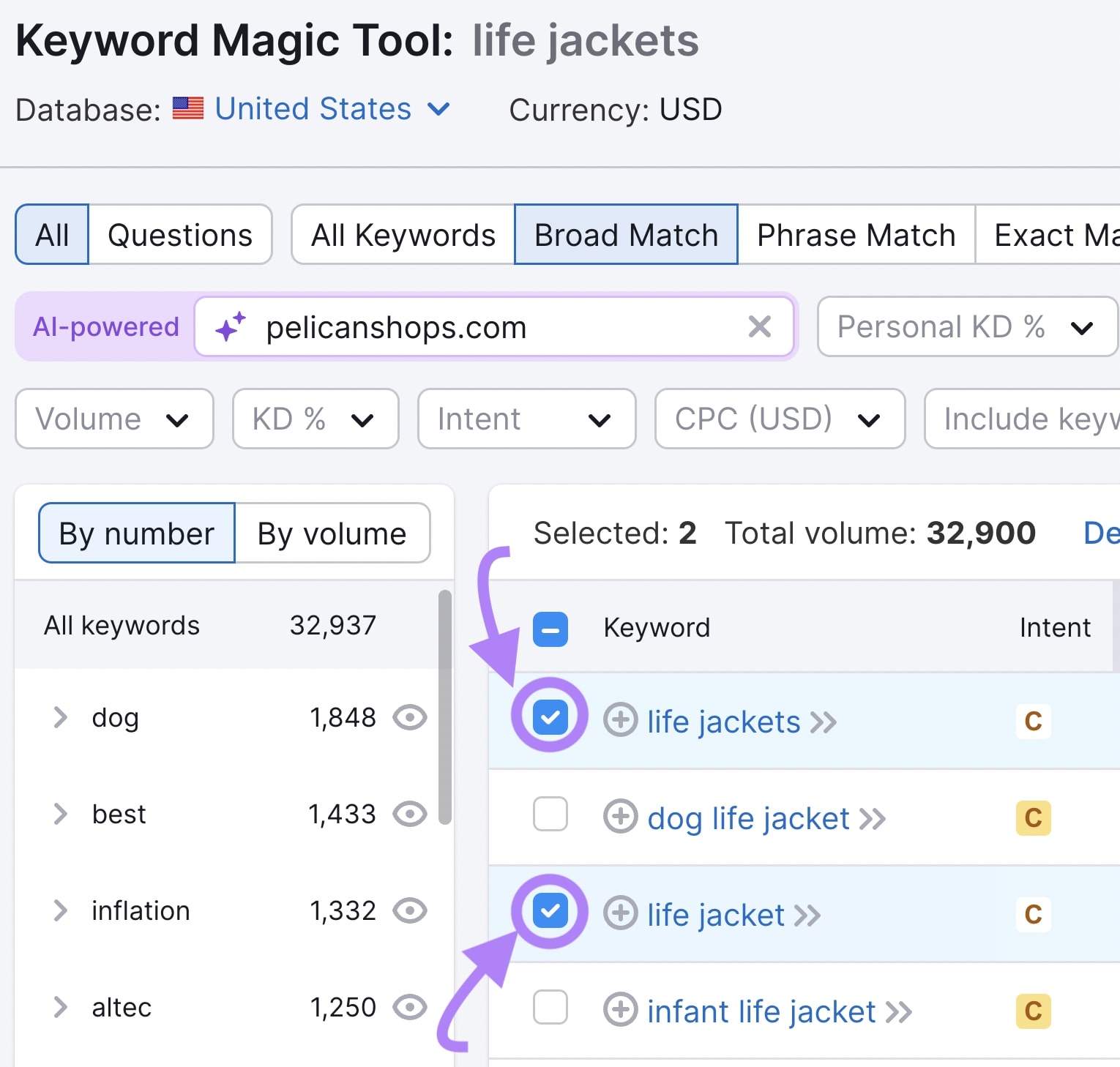Click the plus icon beside dog life jacket
The width and height of the screenshot is (1120, 1067).
(620, 817)
